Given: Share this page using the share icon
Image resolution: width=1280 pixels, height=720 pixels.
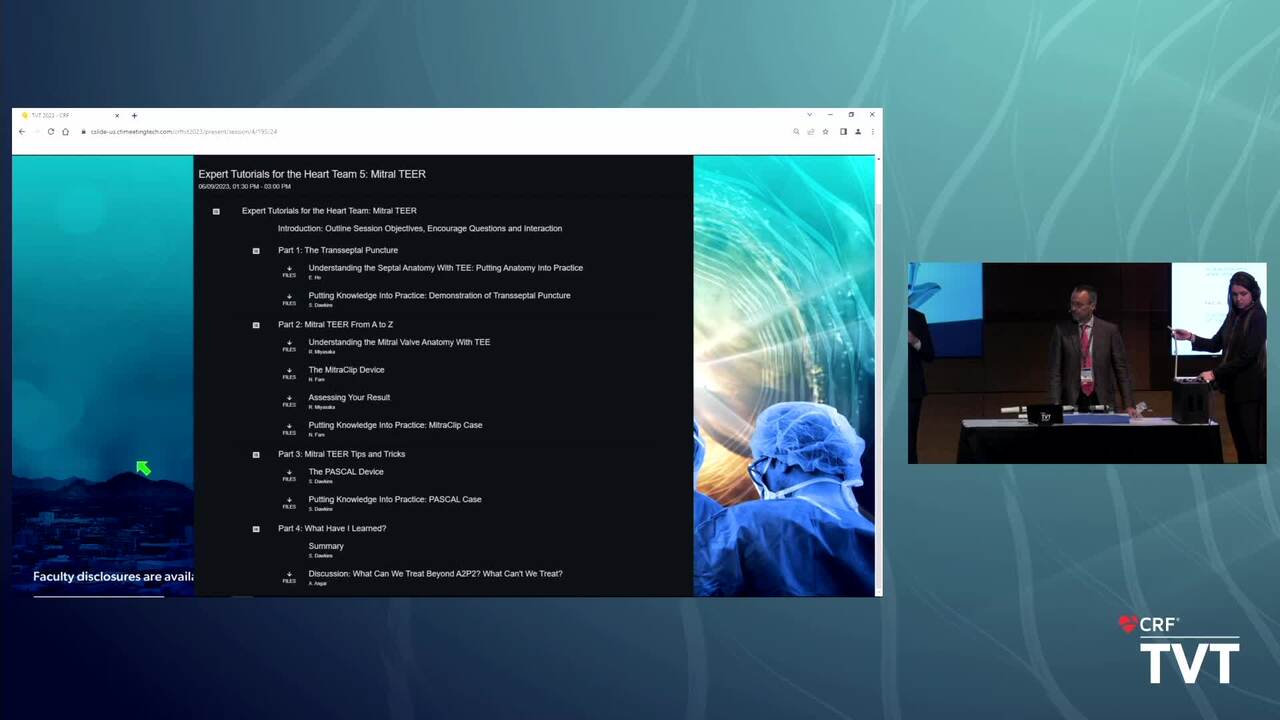Looking at the screenshot, I should (811, 131).
